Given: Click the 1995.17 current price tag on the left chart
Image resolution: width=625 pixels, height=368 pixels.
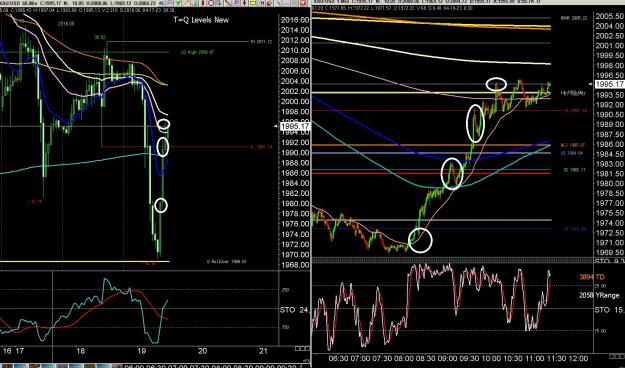Looking at the screenshot, I should (x=295, y=126).
